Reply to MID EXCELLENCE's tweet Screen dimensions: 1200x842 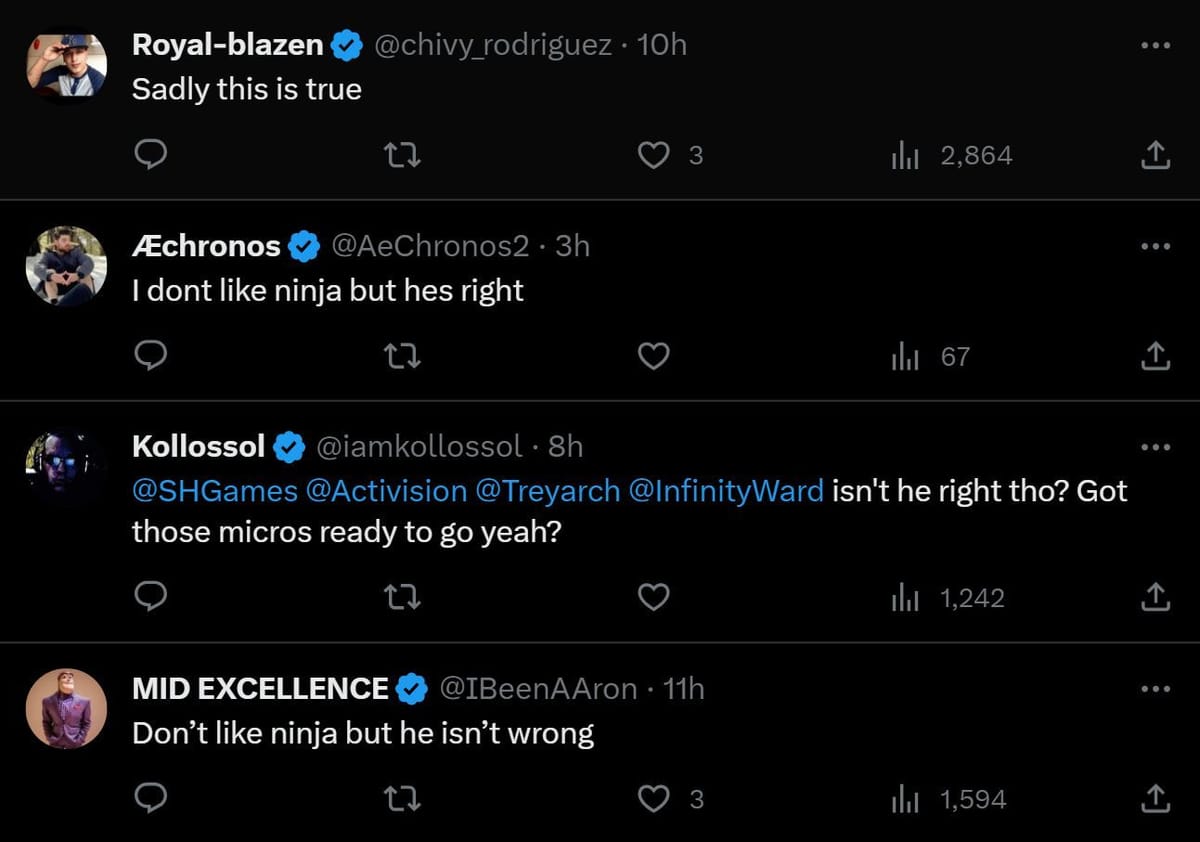coord(150,799)
